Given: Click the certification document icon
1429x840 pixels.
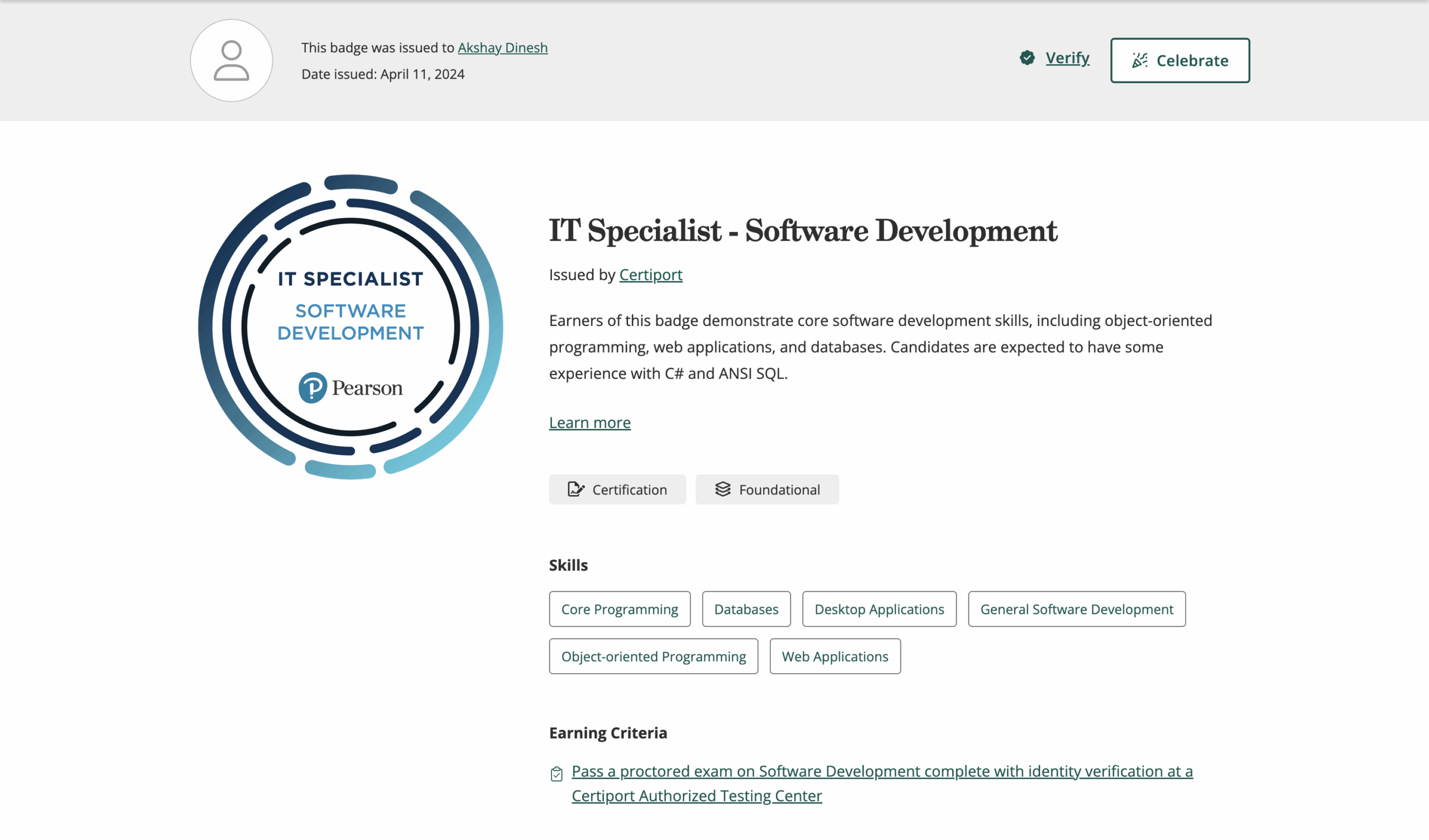Looking at the screenshot, I should point(576,489).
